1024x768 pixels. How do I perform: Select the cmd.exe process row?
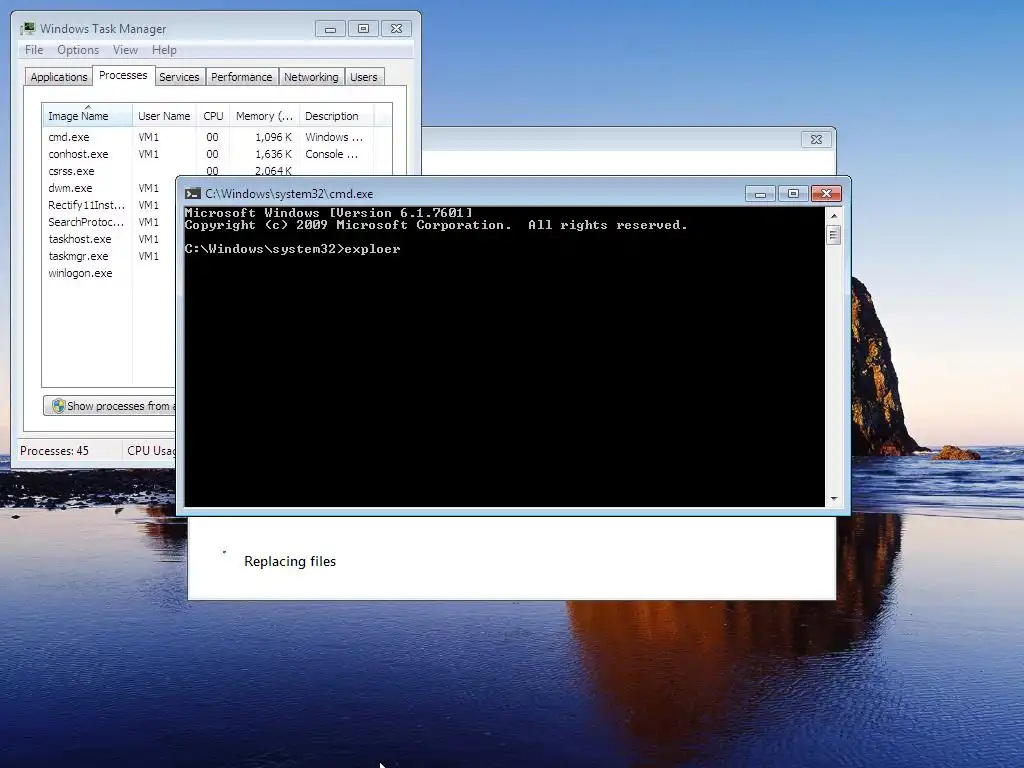[217, 137]
